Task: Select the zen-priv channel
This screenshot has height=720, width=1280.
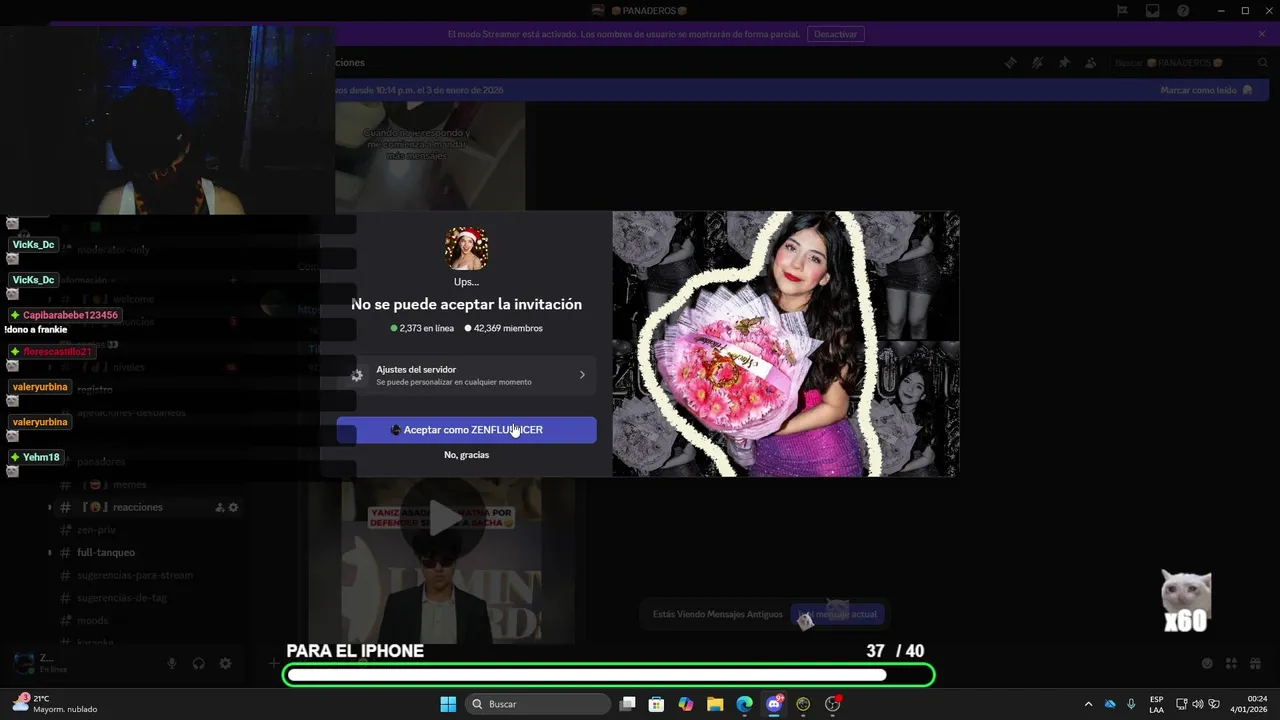Action: pyautogui.click(x=96, y=530)
